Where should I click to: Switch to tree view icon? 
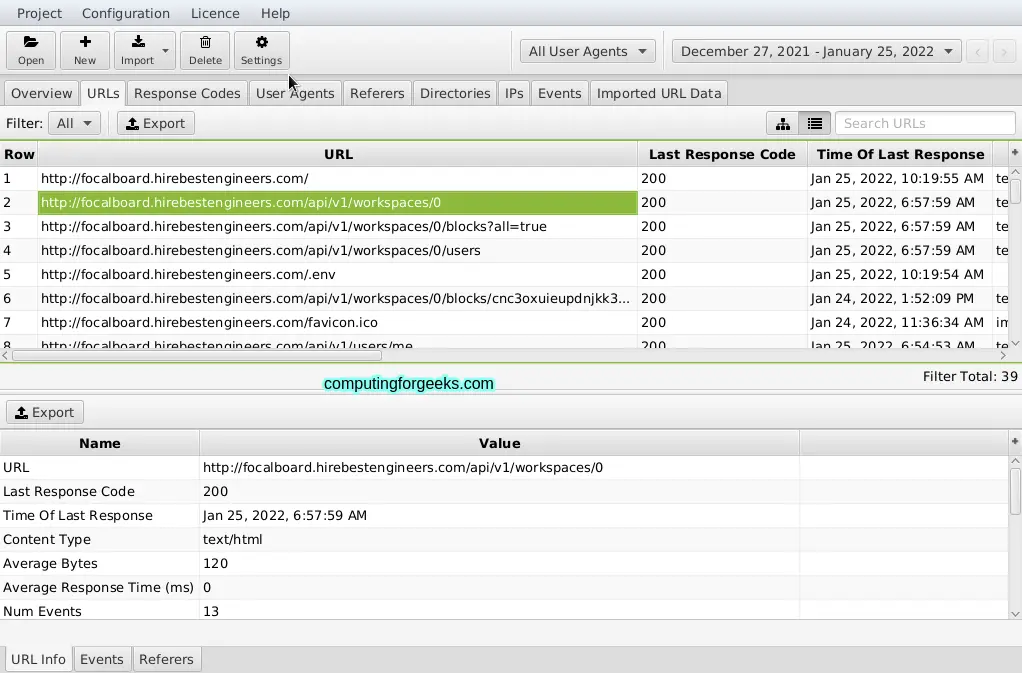(x=783, y=123)
